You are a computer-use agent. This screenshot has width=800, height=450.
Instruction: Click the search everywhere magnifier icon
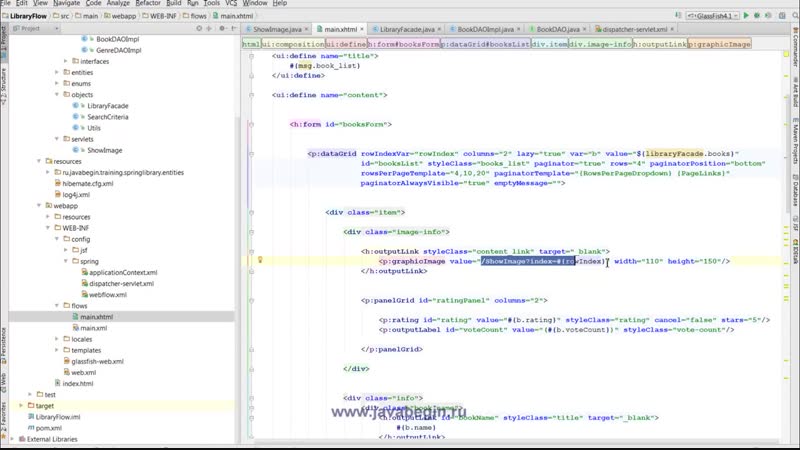[x=795, y=16]
